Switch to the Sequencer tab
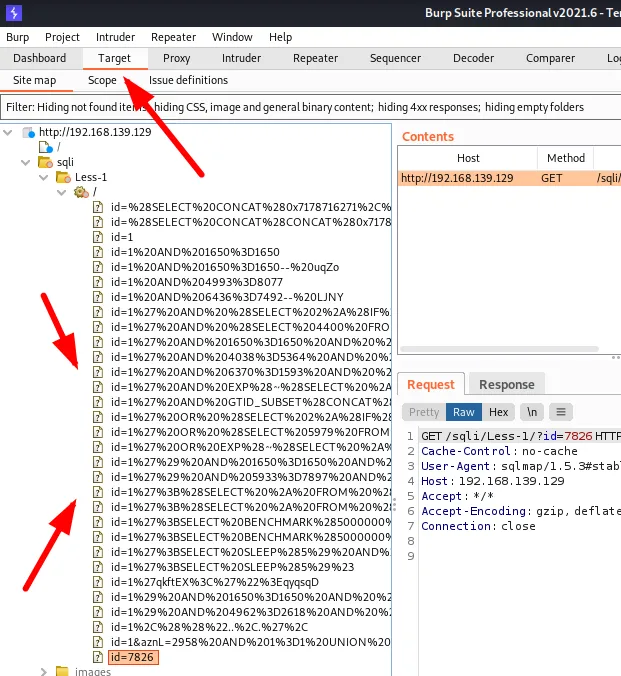The image size is (621, 676). pos(395,58)
